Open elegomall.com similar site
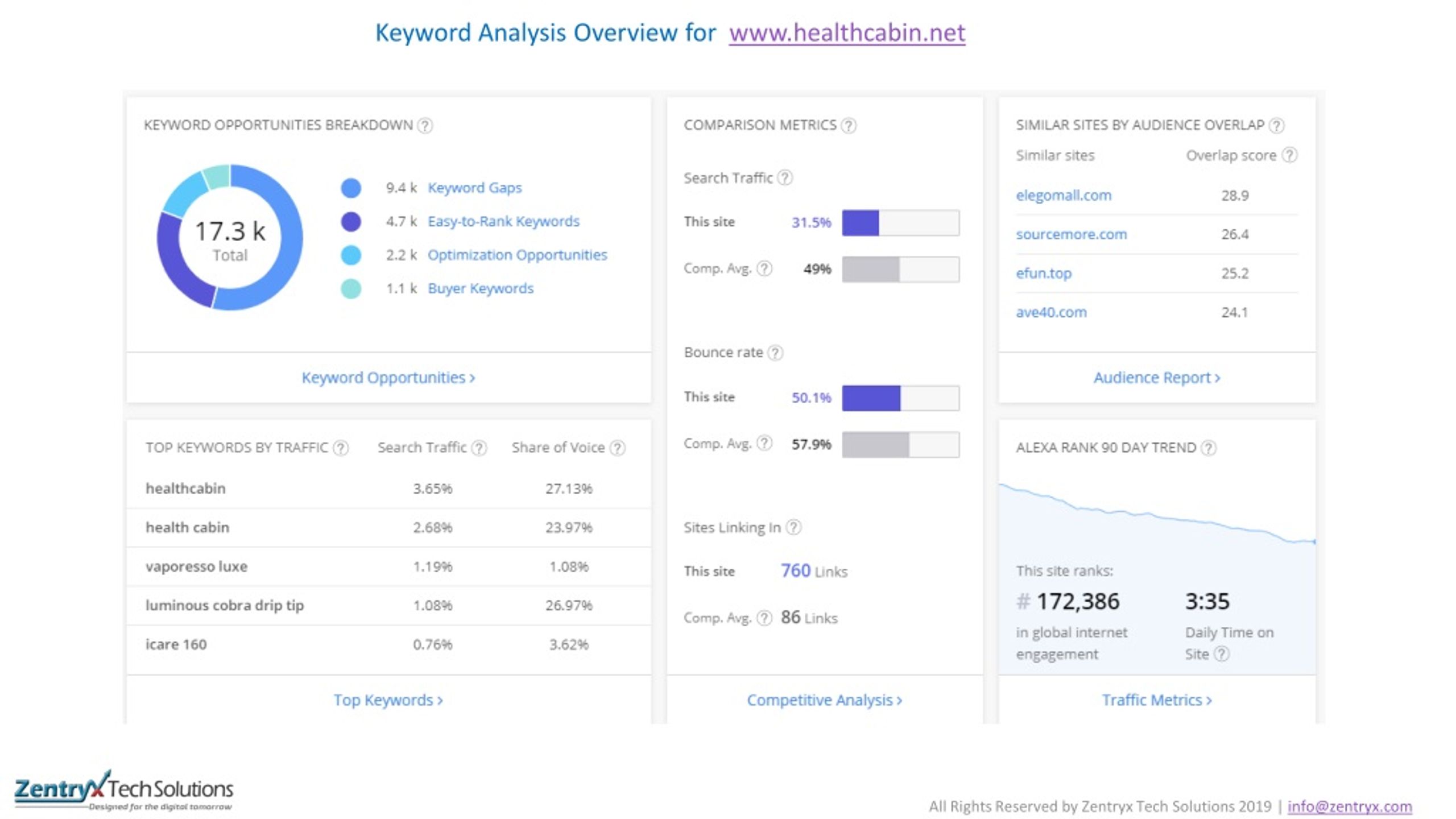This screenshot has height=819, width=1456. coord(1064,196)
